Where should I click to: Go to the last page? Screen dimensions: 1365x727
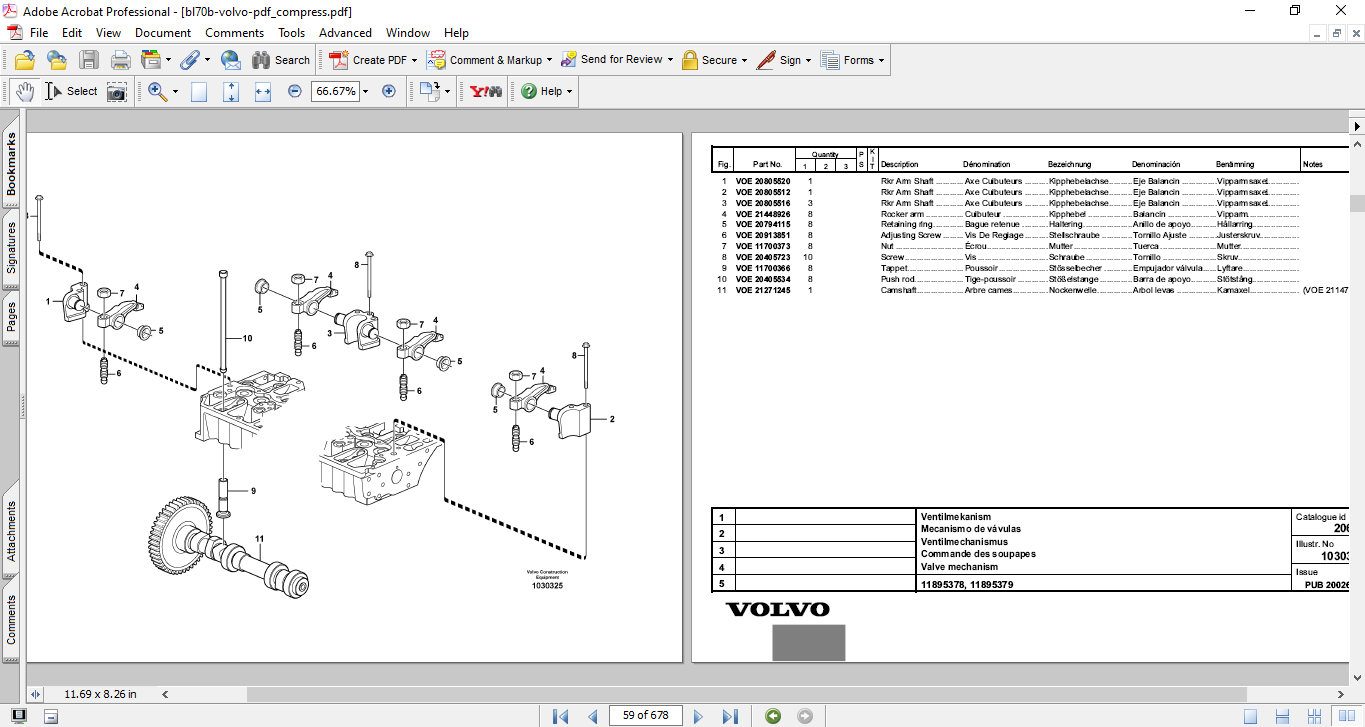tap(730, 716)
